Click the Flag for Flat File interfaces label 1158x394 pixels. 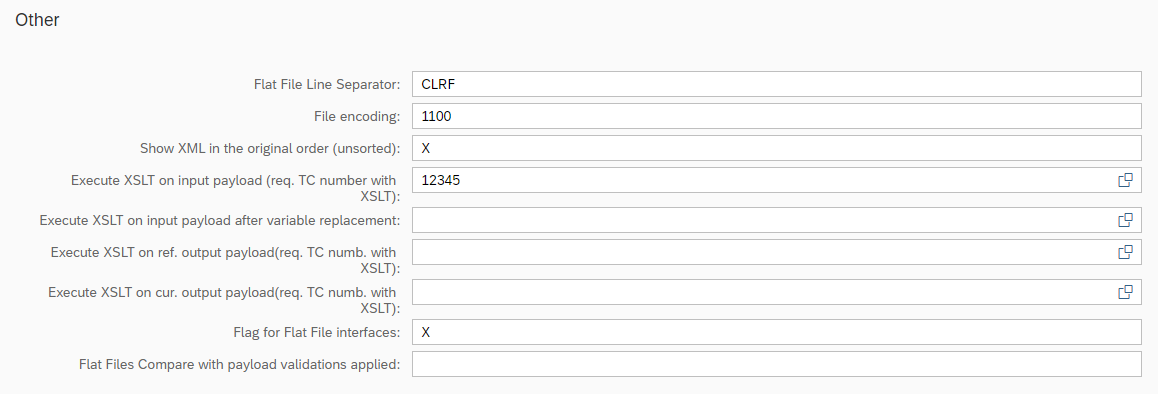[x=317, y=333]
